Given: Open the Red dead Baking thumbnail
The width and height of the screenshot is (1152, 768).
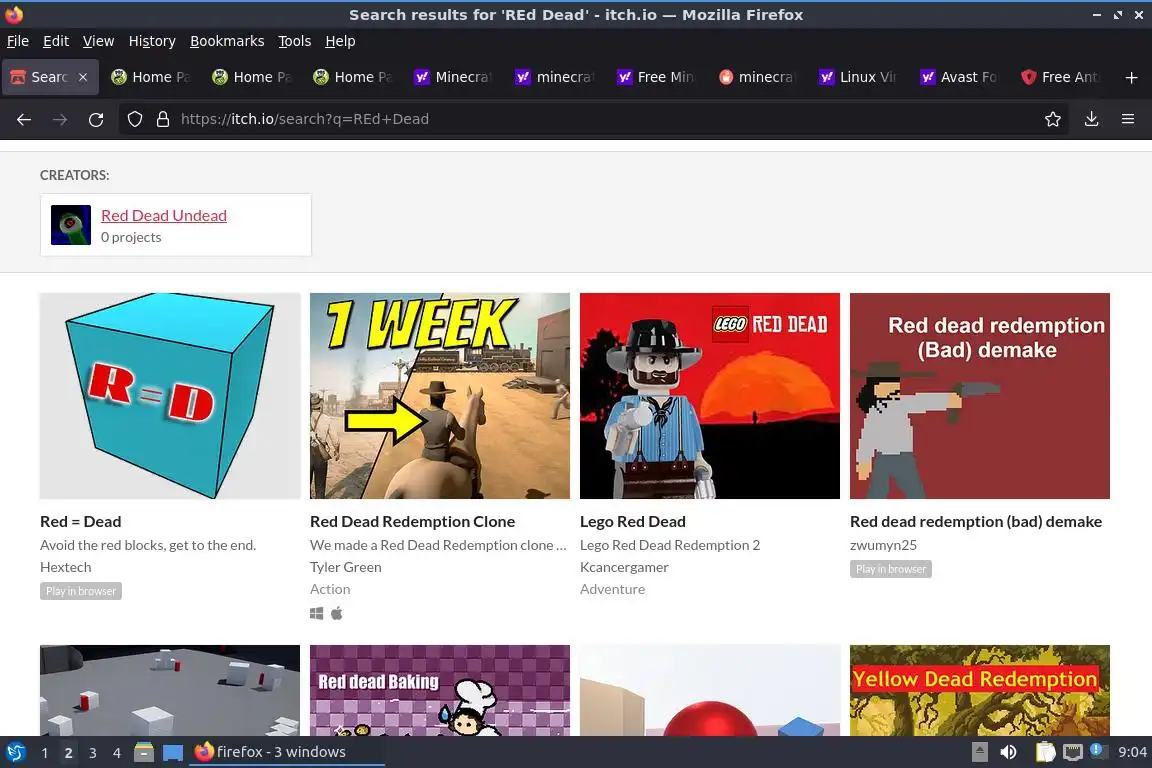Looking at the screenshot, I should [x=439, y=690].
